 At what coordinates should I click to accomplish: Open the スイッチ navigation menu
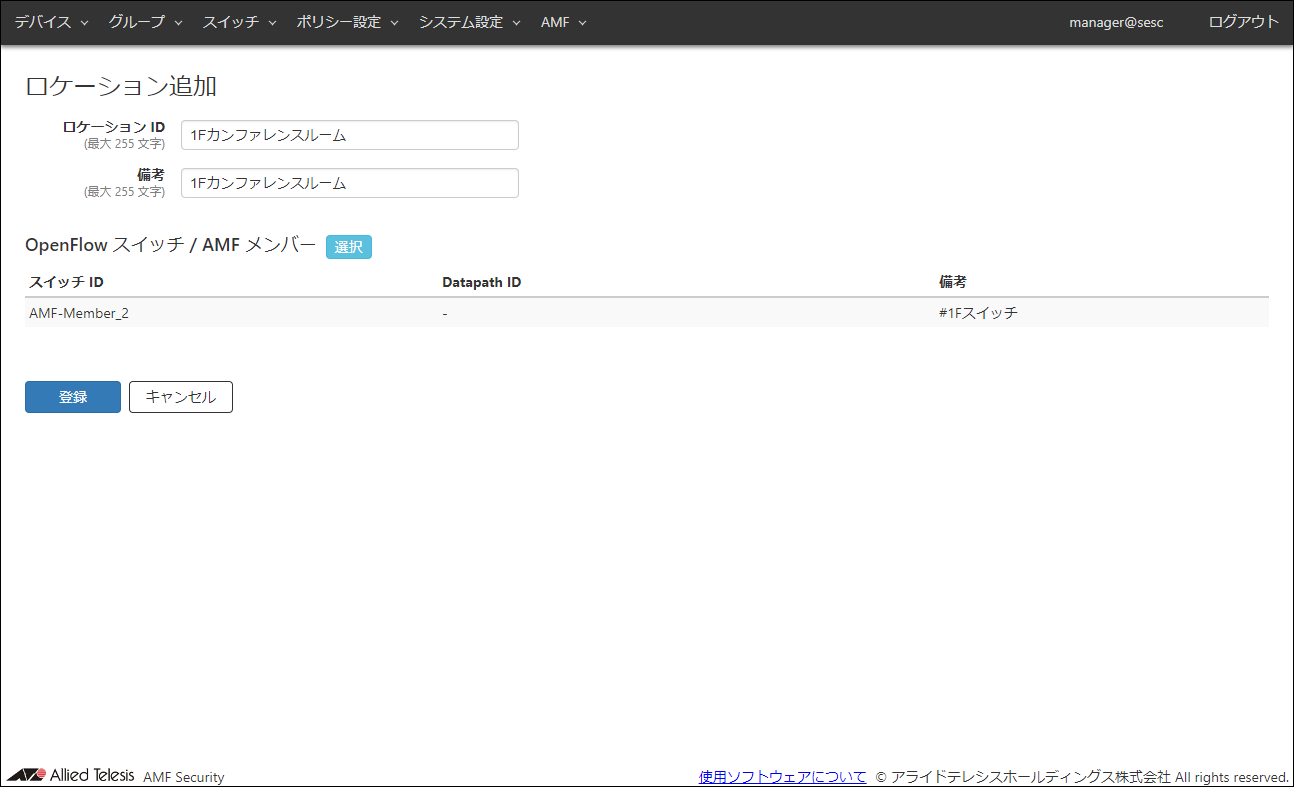[239, 22]
